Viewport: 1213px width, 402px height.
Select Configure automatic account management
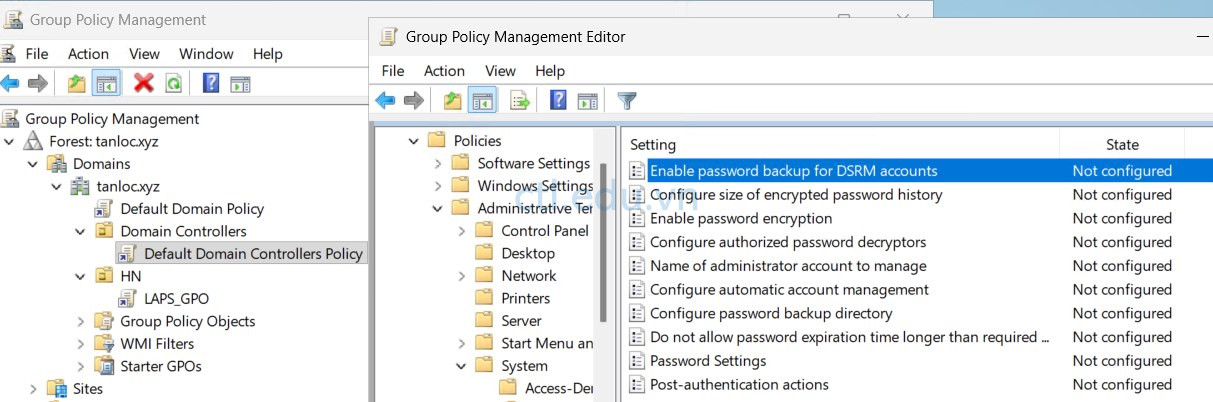tap(789, 290)
